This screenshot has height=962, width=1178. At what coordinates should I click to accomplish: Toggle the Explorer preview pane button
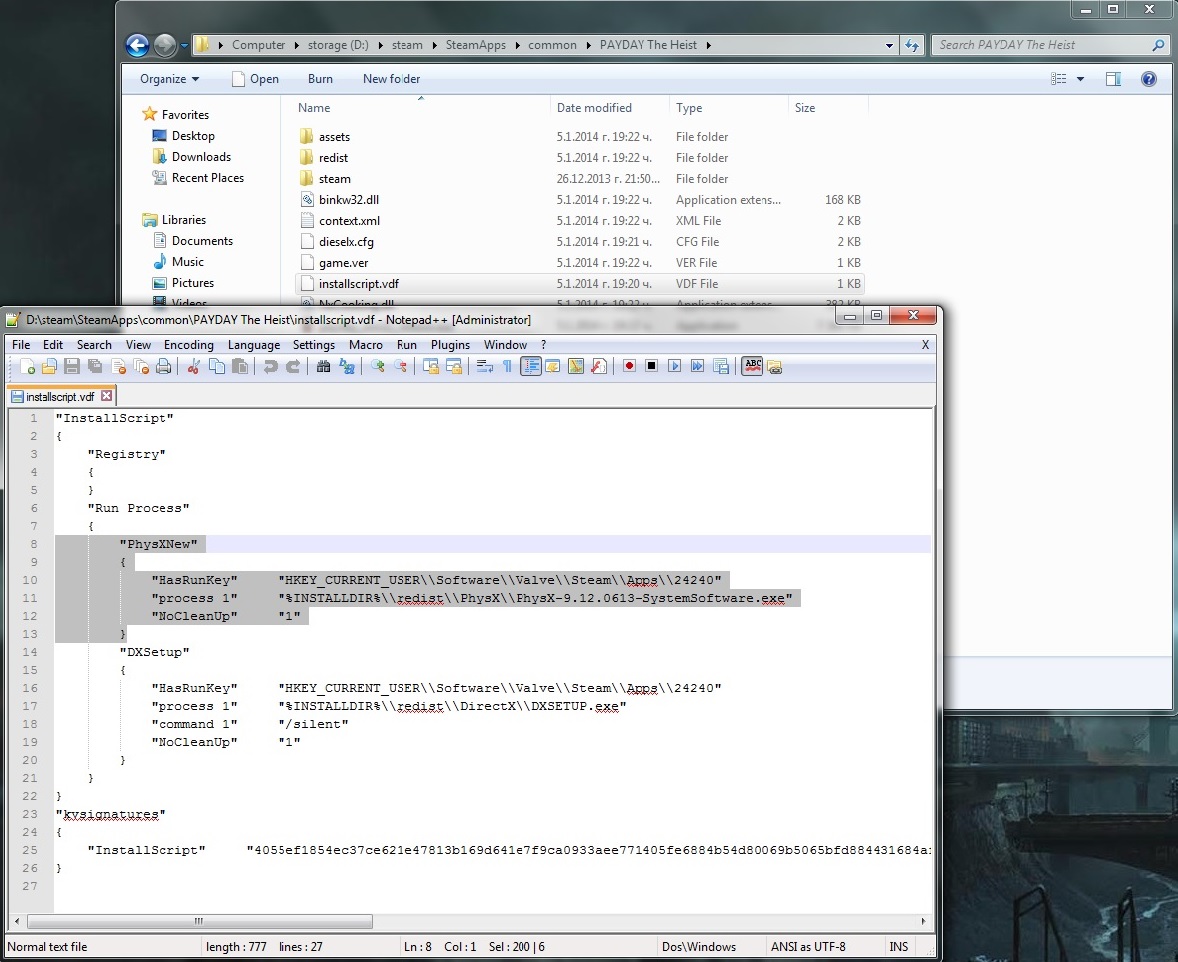1113,79
